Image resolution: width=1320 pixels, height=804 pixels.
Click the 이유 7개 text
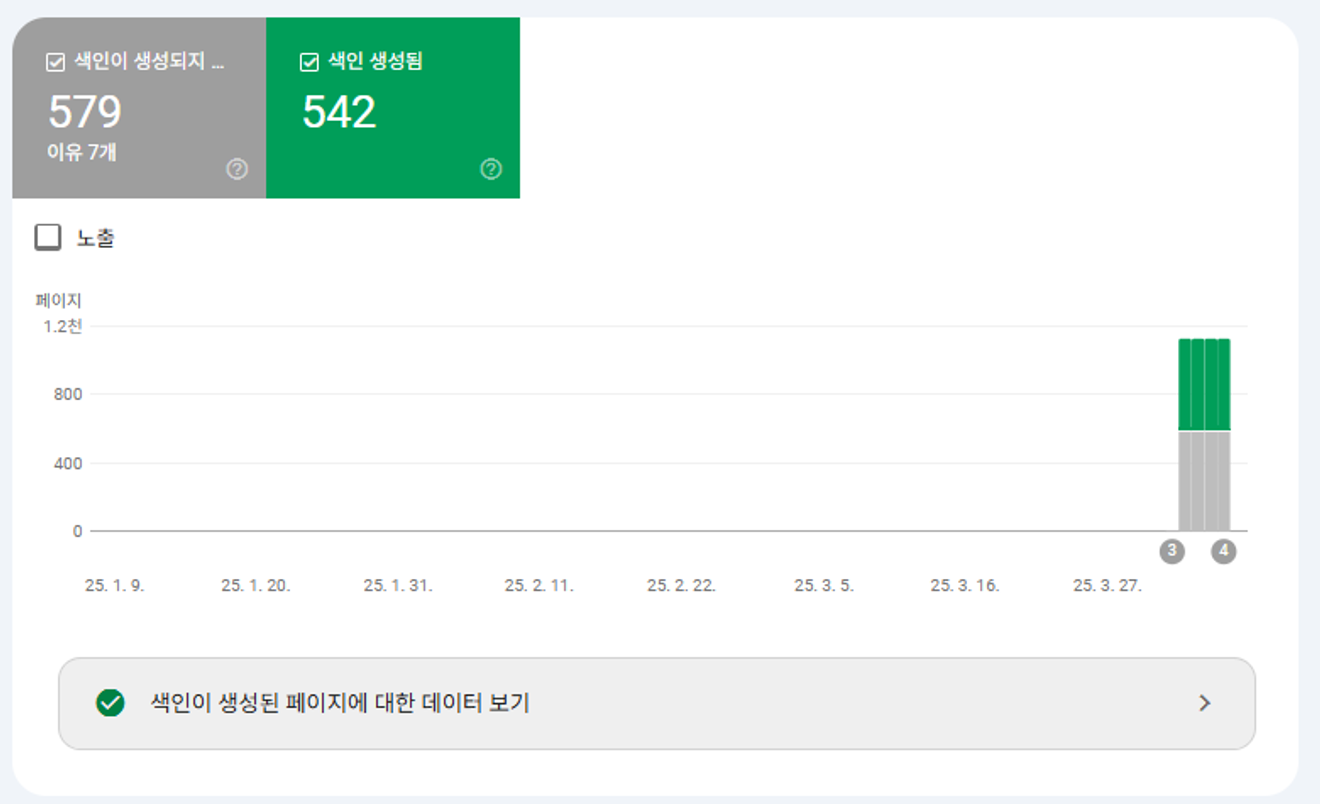[81, 153]
